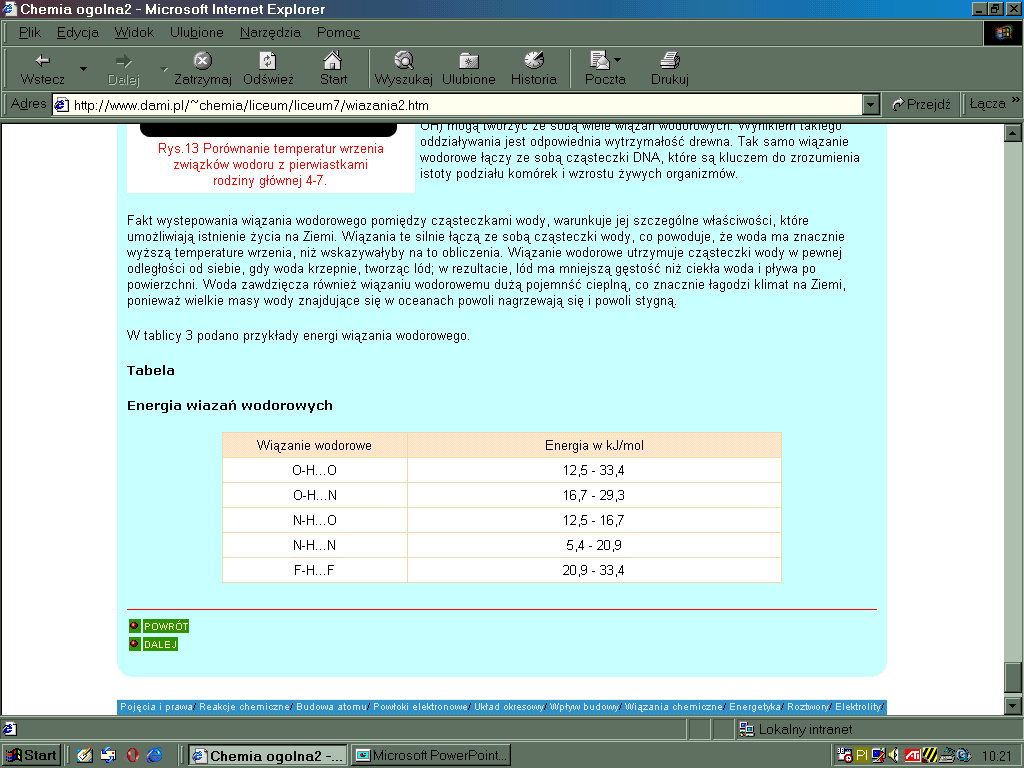Click the Wstecz (Back) toolbar icon
Screen dimensions: 1024x768
42,67
